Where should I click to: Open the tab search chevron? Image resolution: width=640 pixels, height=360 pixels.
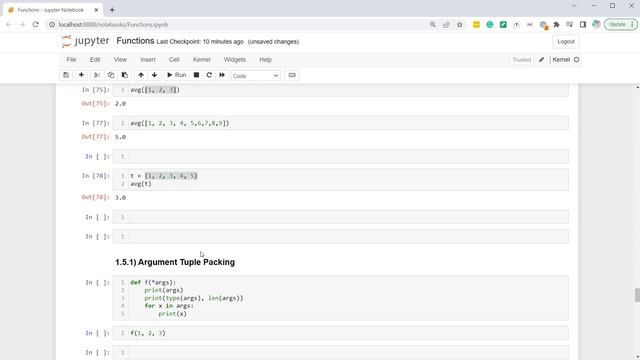coord(574,6)
